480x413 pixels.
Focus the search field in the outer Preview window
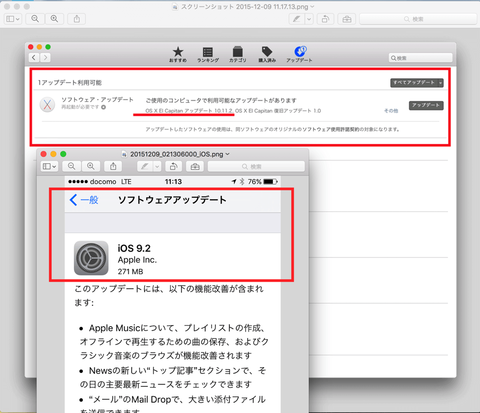(418, 19)
